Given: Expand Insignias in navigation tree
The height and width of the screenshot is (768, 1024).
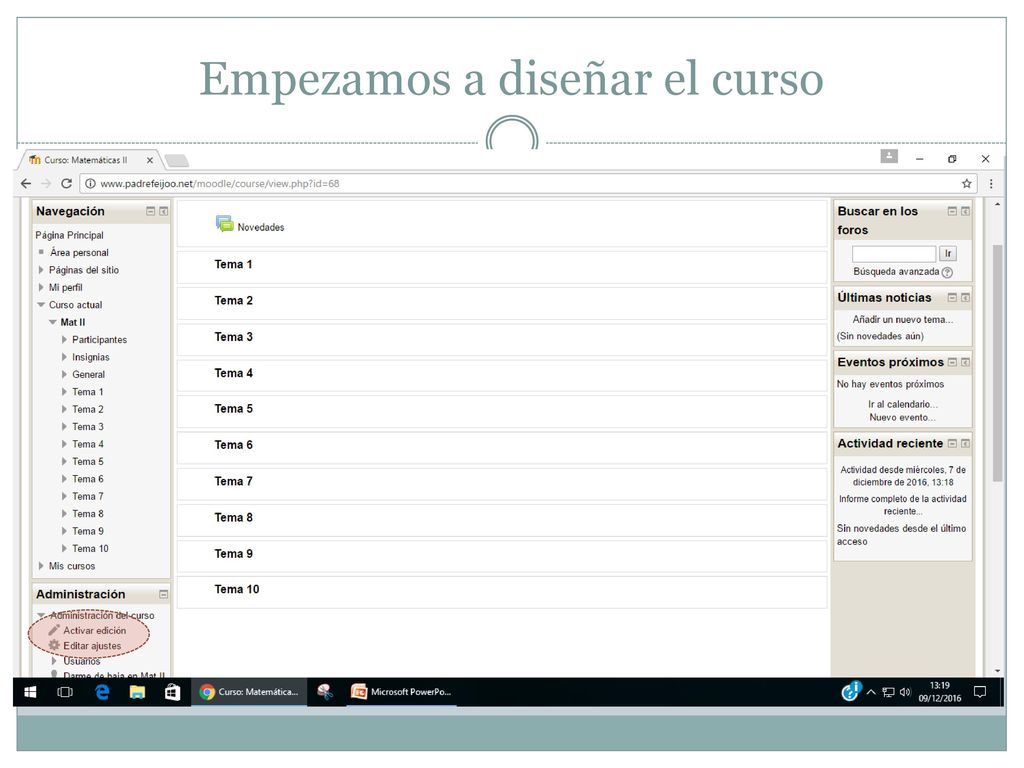Looking at the screenshot, I should coord(64,357).
